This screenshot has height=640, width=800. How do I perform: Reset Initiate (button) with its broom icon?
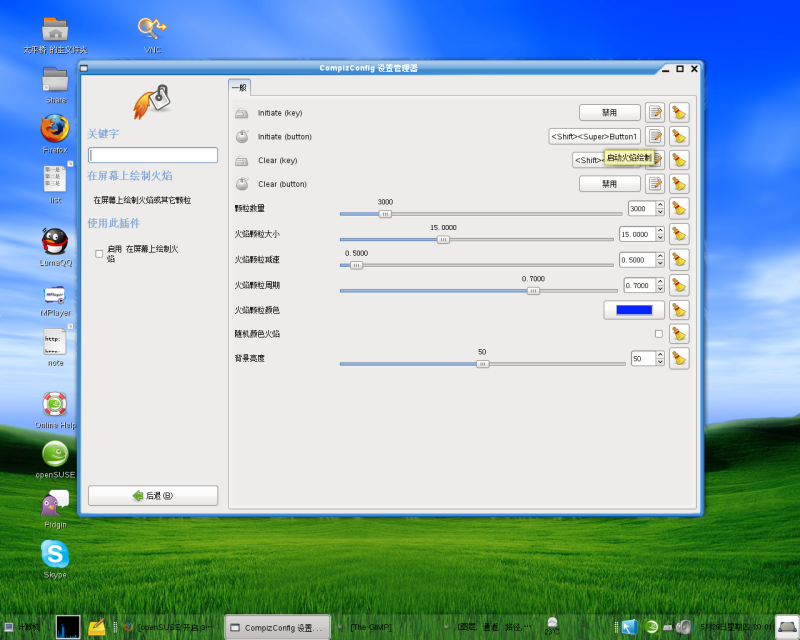[679, 136]
